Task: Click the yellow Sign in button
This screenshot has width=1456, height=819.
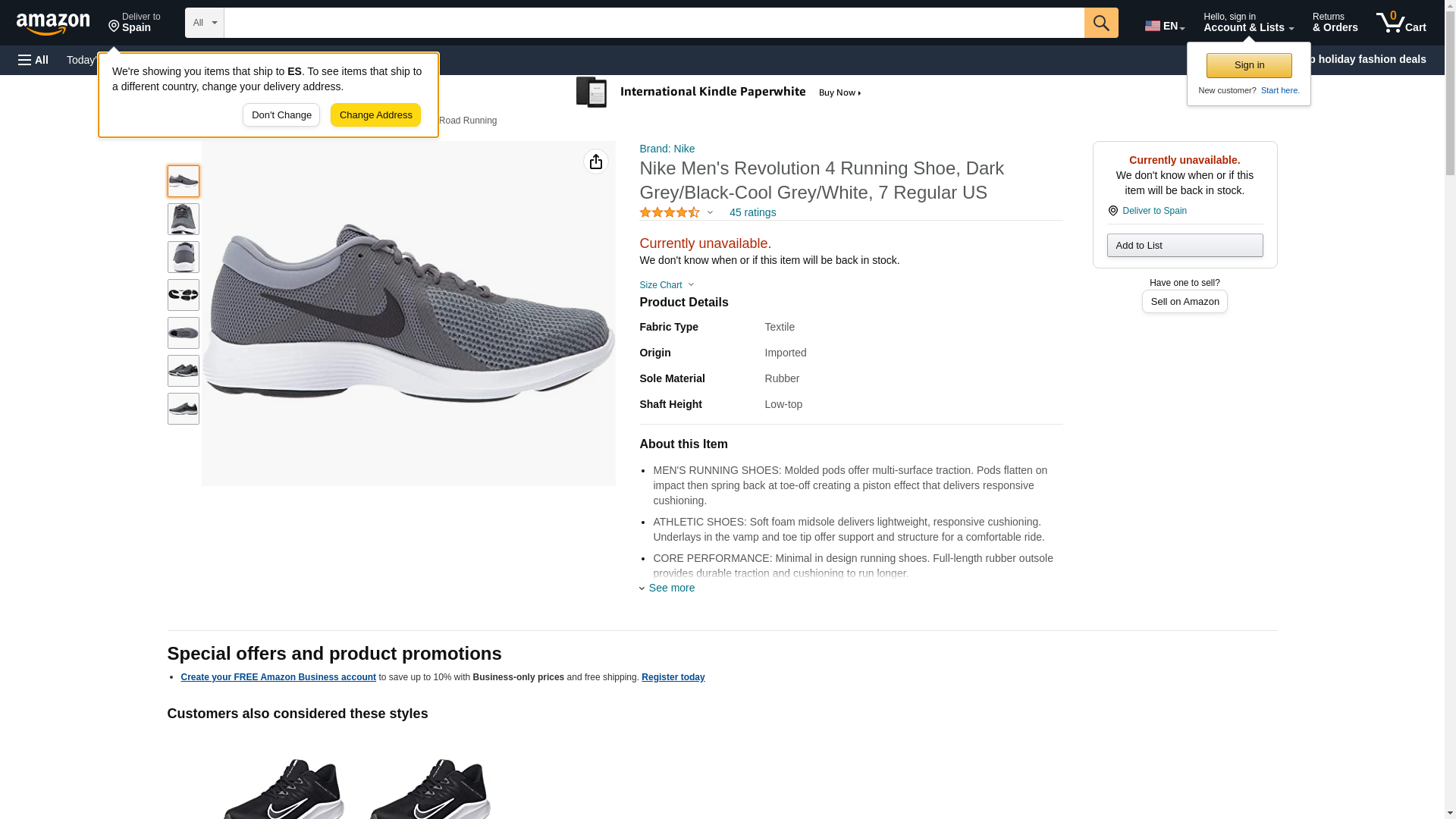Action: point(1248,65)
